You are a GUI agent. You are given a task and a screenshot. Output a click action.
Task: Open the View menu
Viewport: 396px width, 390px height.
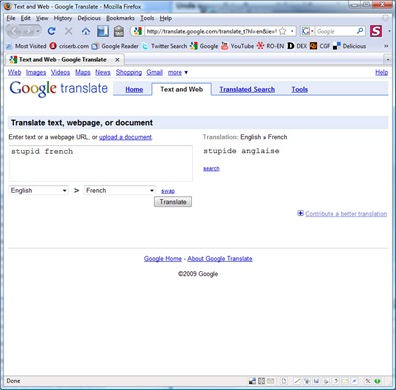tap(42, 18)
